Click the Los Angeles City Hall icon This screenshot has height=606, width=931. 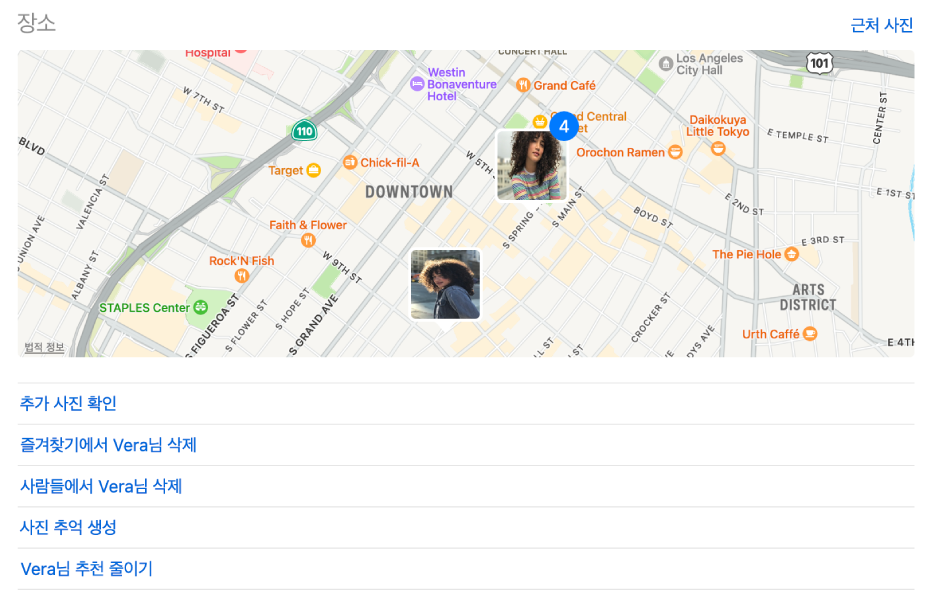coord(666,63)
